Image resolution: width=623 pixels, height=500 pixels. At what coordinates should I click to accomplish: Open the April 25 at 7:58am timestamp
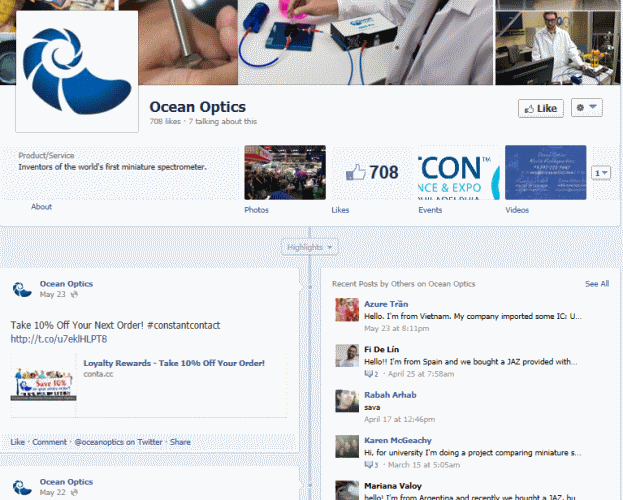point(421,374)
